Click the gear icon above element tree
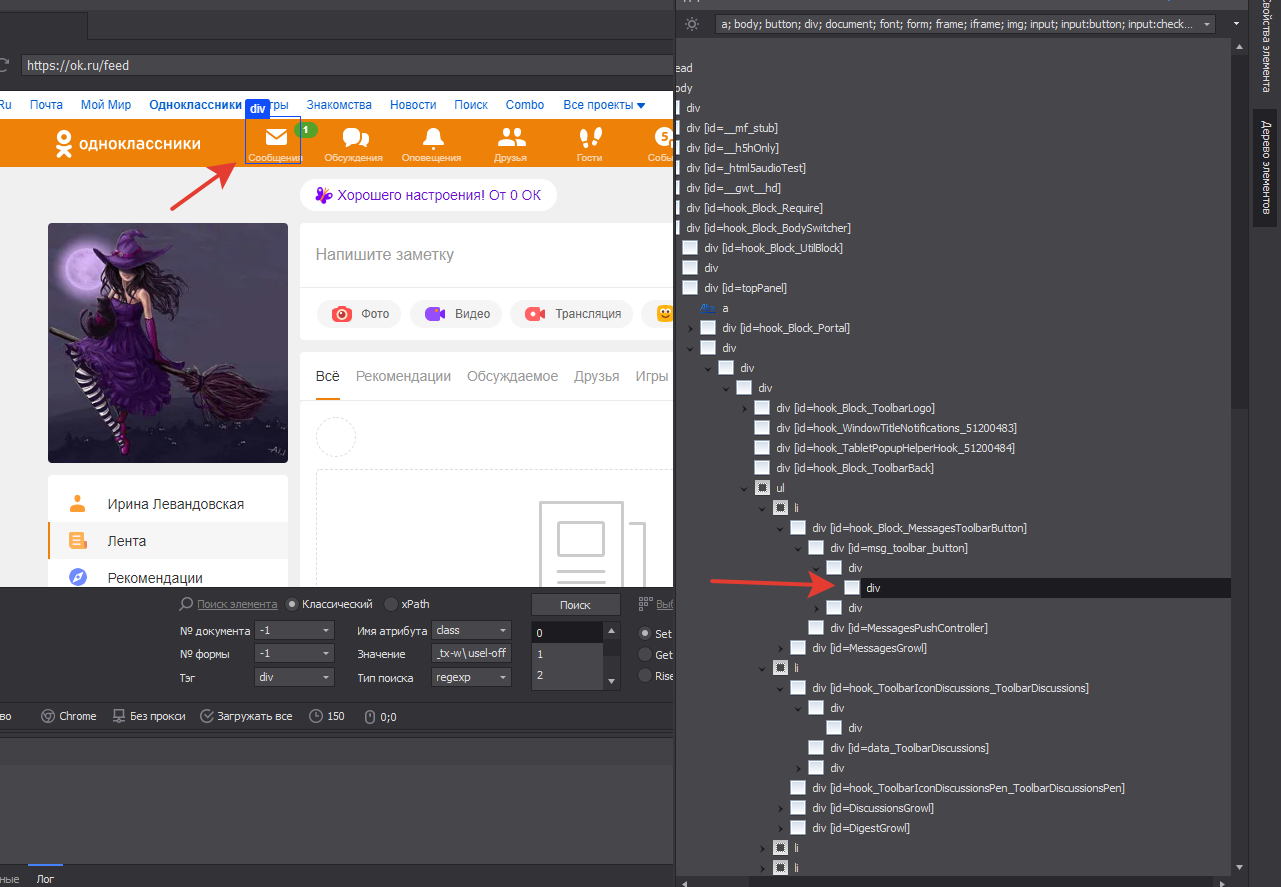1281x887 pixels. point(692,24)
